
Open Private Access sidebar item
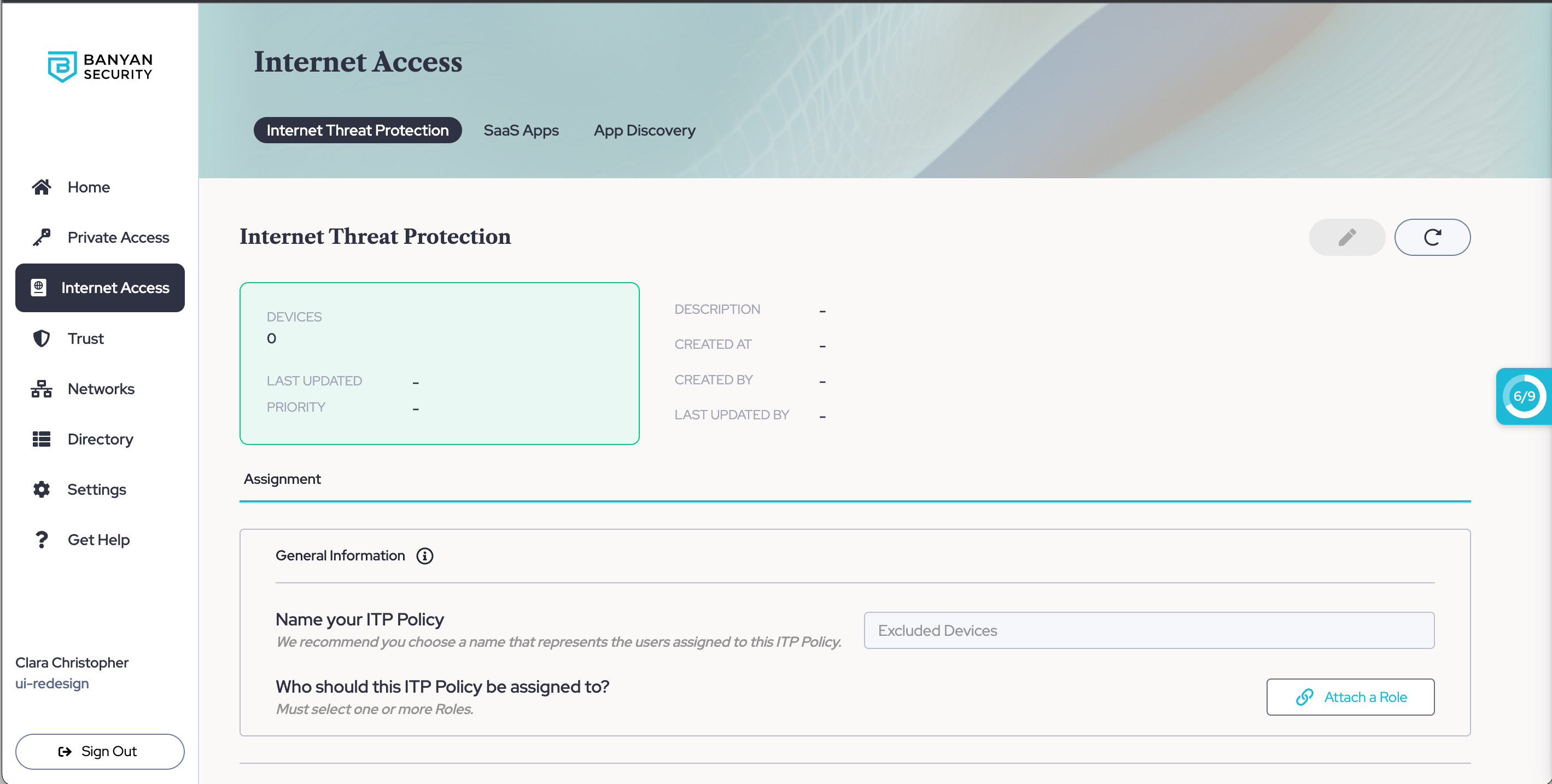pos(118,238)
